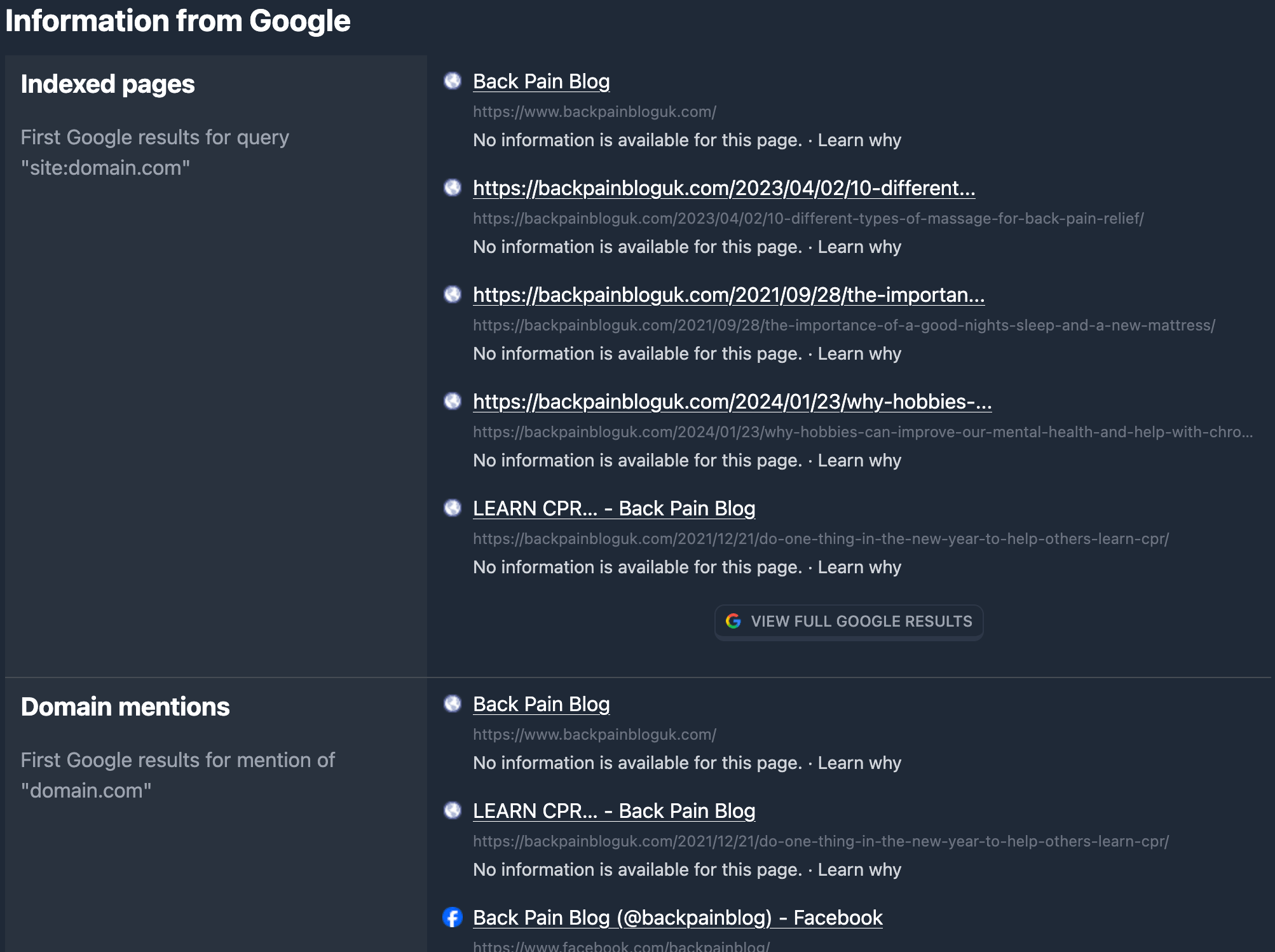Open Back Pain Blog link under Domain mentions
The width and height of the screenshot is (1275, 952).
click(541, 704)
